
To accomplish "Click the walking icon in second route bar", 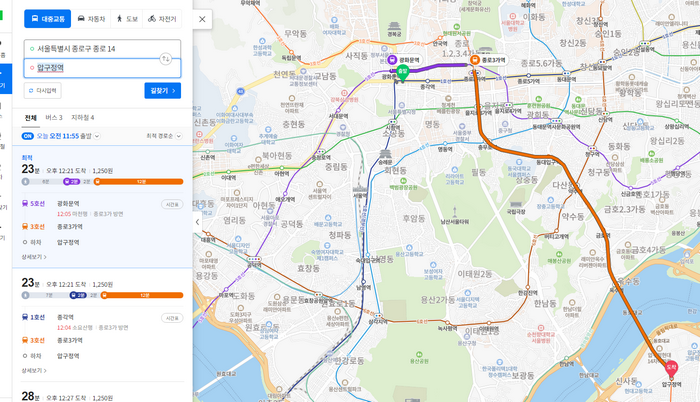I will click(x=25, y=295).
